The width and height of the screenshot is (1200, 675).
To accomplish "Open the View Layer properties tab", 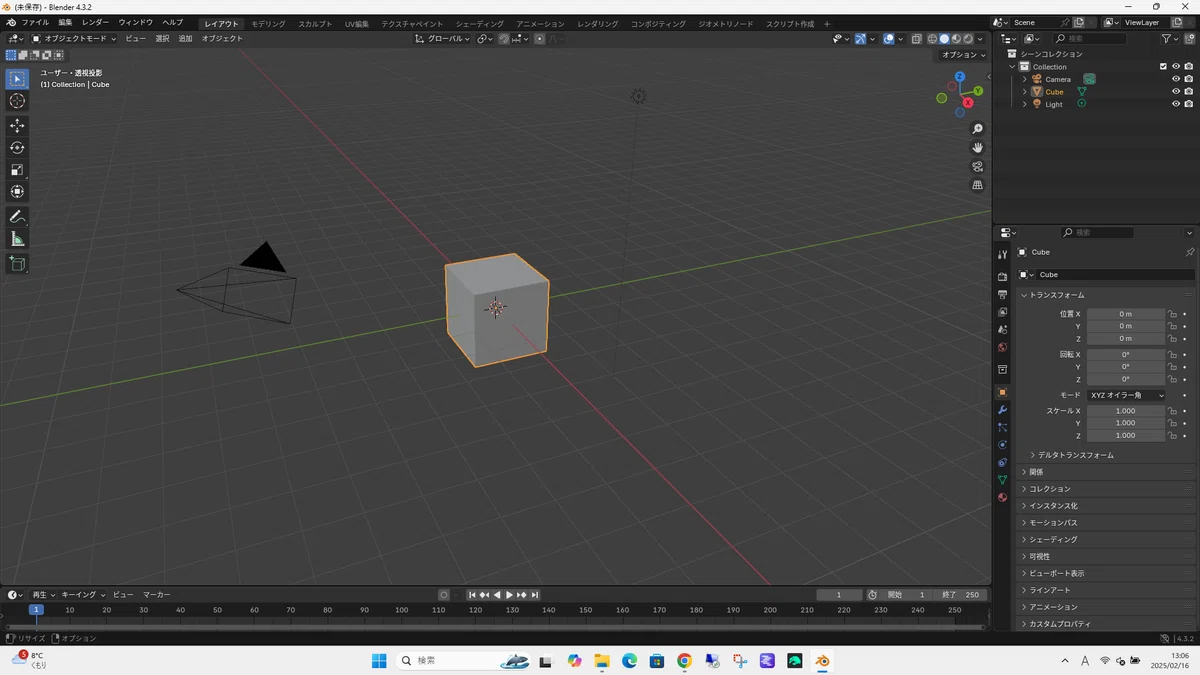I will point(1002,312).
